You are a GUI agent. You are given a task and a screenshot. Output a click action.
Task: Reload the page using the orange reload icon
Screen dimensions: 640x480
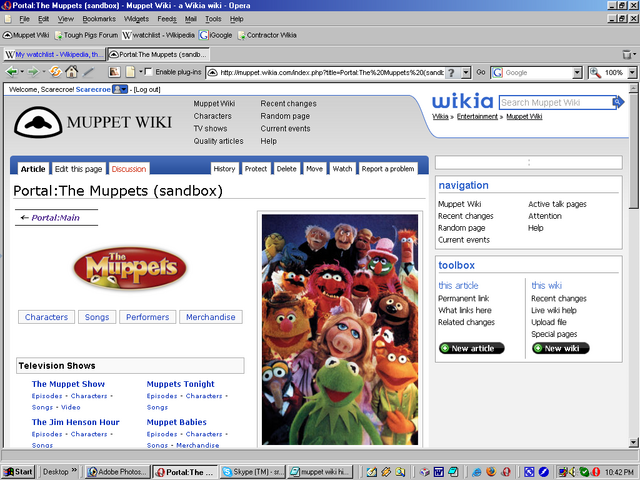pos(55,72)
